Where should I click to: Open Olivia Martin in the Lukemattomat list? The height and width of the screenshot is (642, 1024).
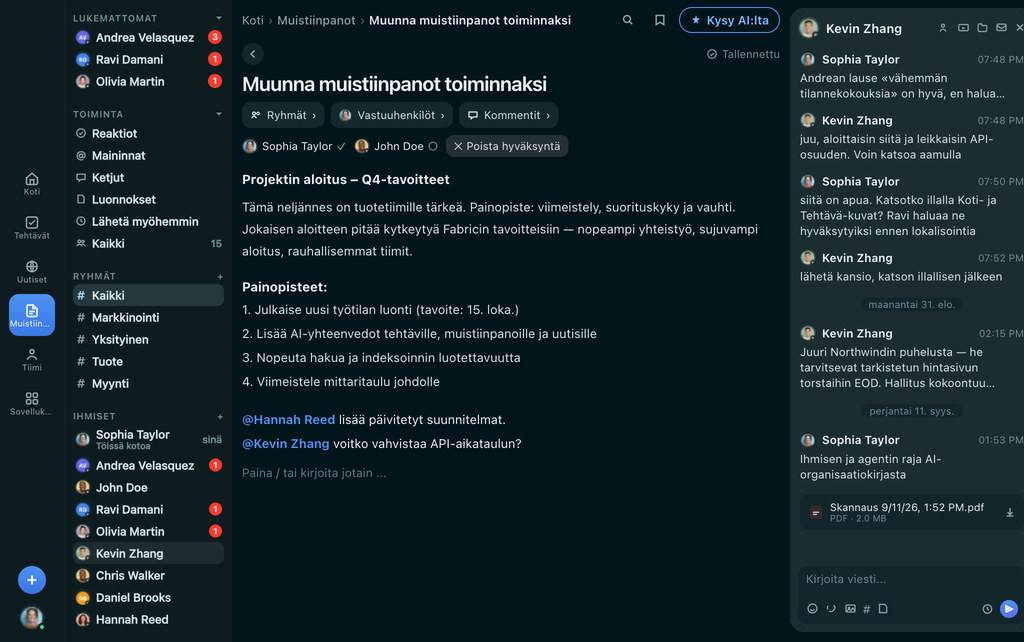[148, 82]
